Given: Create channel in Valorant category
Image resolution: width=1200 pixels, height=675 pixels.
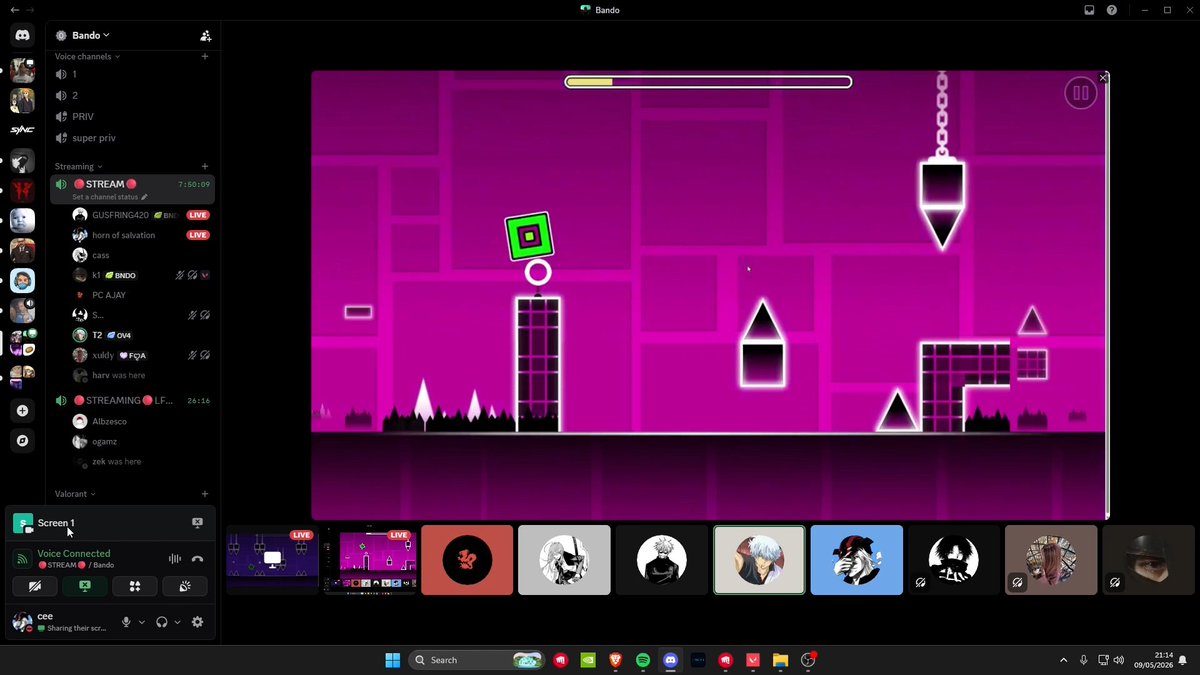Looking at the screenshot, I should point(205,493).
